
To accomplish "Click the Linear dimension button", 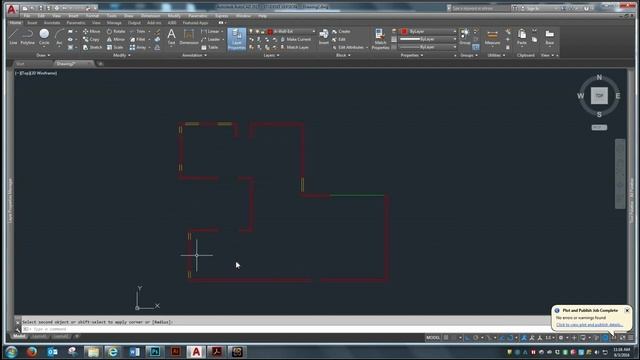I will pyautogui.click(x=211, y=31).
